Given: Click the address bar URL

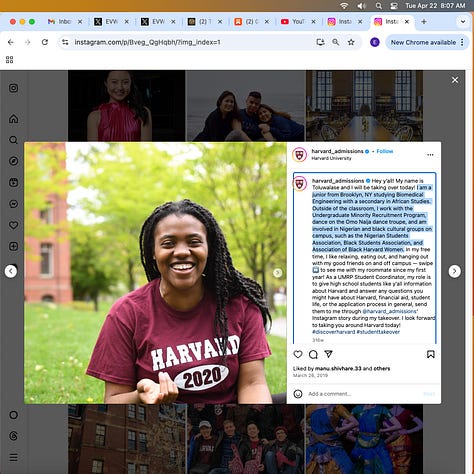Looking at the screenshot, I should (147, 42).
